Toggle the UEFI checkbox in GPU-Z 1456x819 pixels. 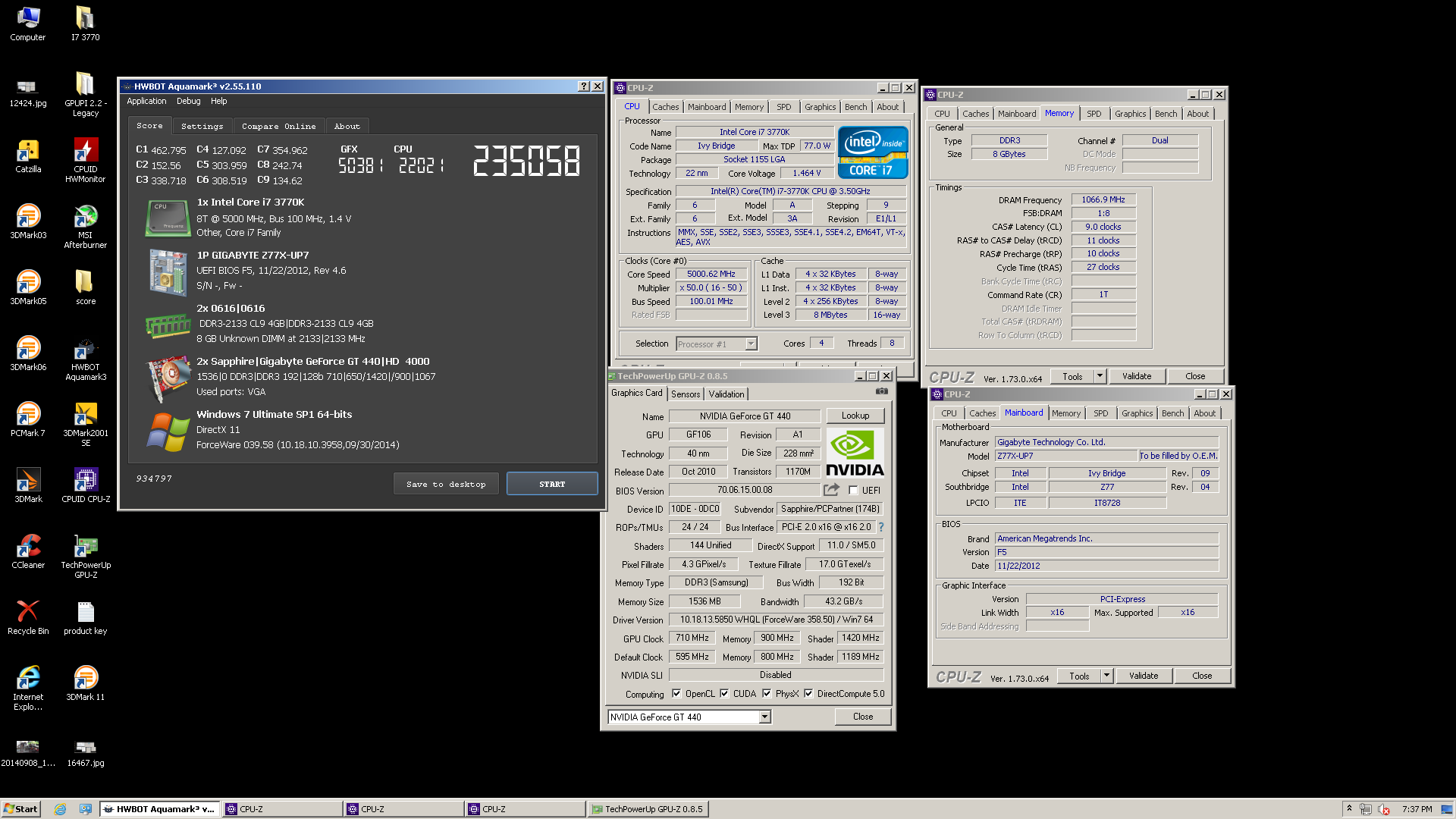pos(853,491)
